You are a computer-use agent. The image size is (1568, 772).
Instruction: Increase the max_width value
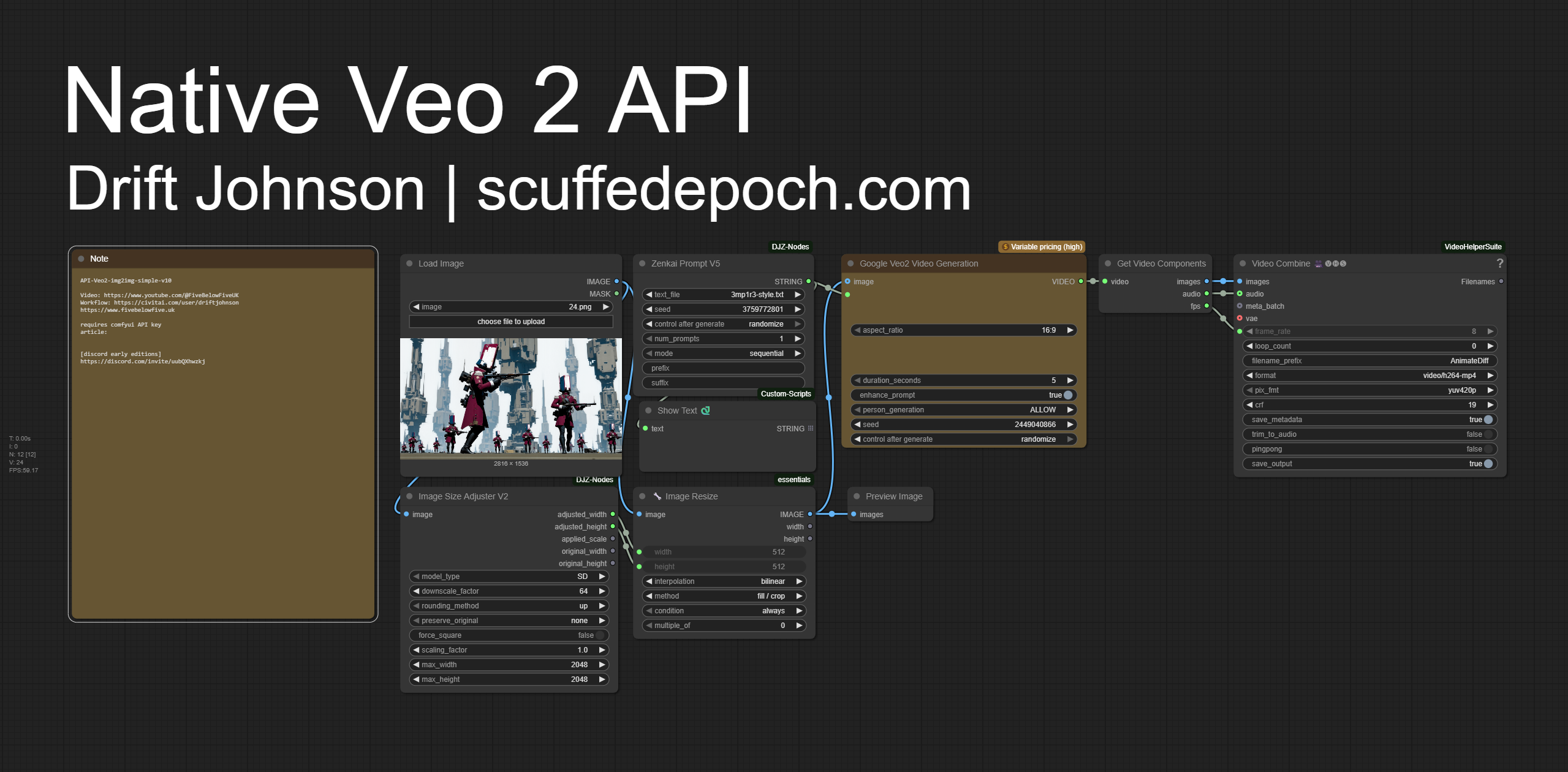pyautogui.click(x=602, y=665)
